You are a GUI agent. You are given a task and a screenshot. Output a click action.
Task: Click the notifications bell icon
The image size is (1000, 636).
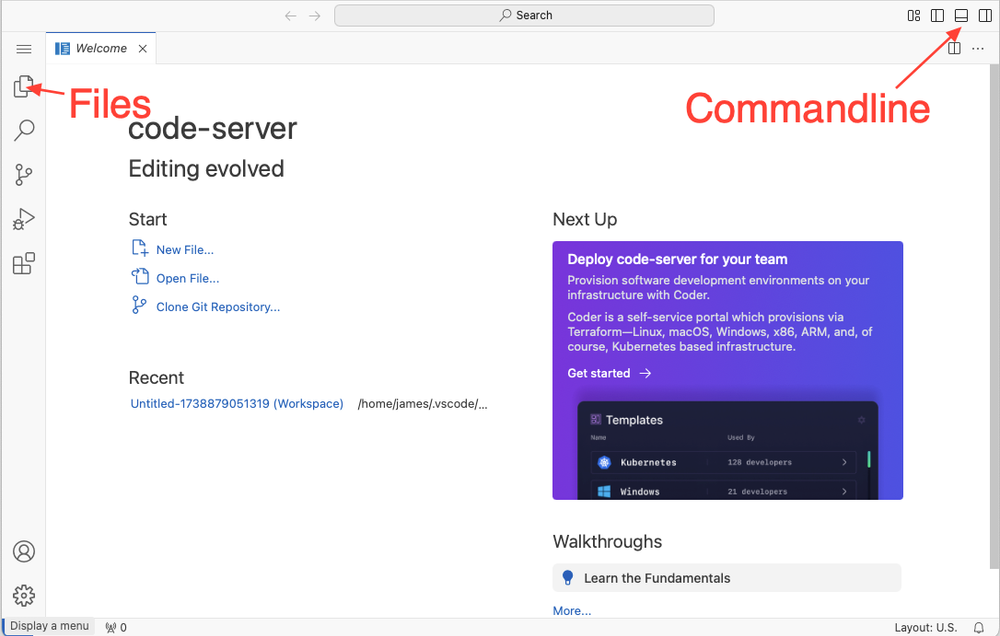click(979, 627)
